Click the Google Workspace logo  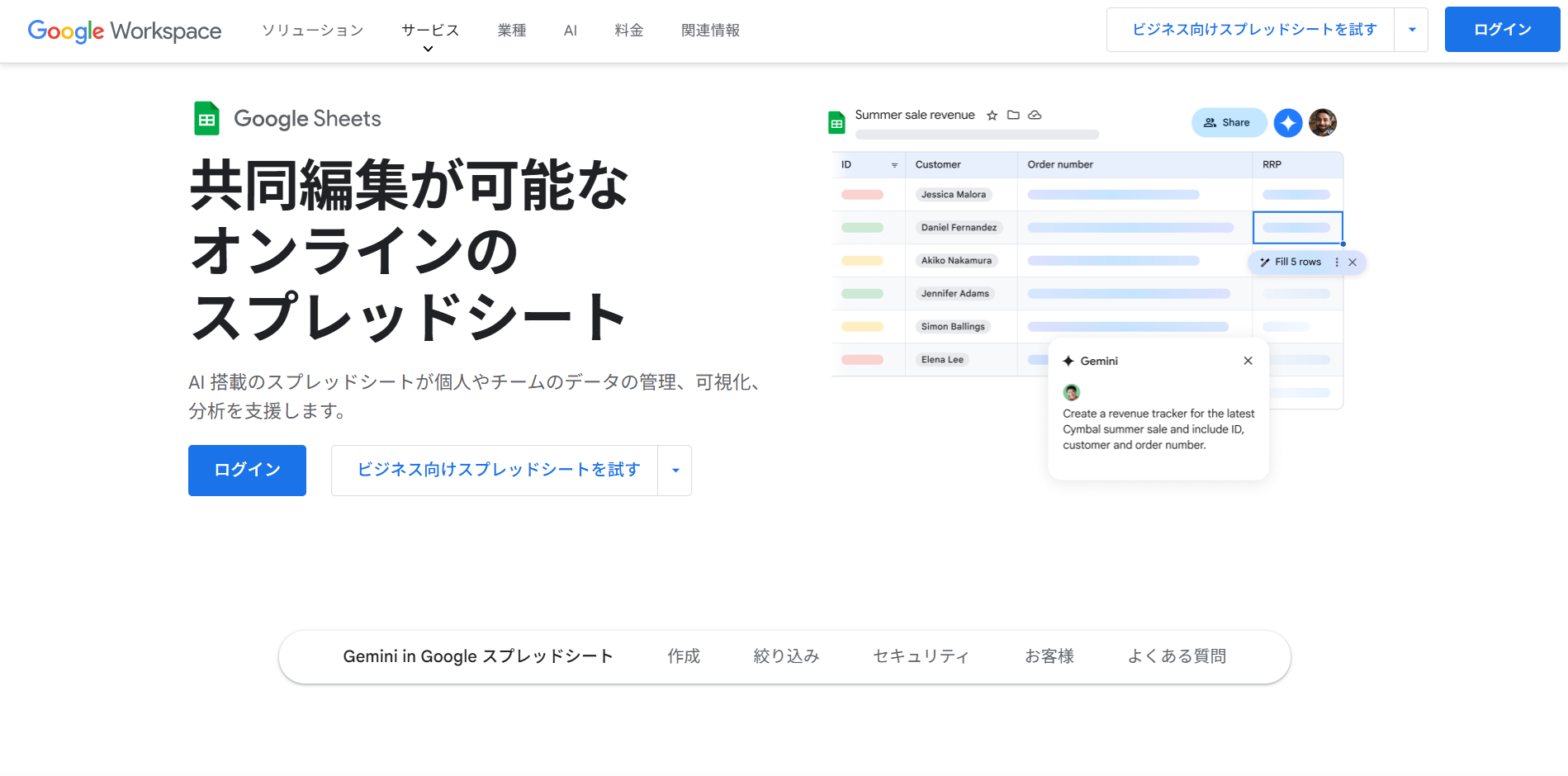[x=125, y=31]
